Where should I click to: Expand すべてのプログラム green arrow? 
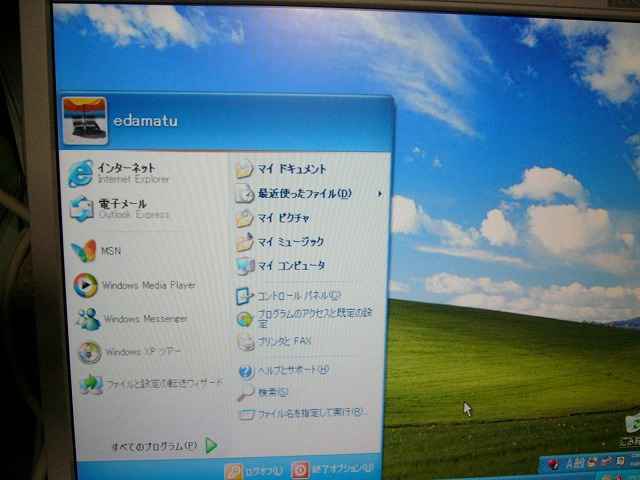click(211, 446)
